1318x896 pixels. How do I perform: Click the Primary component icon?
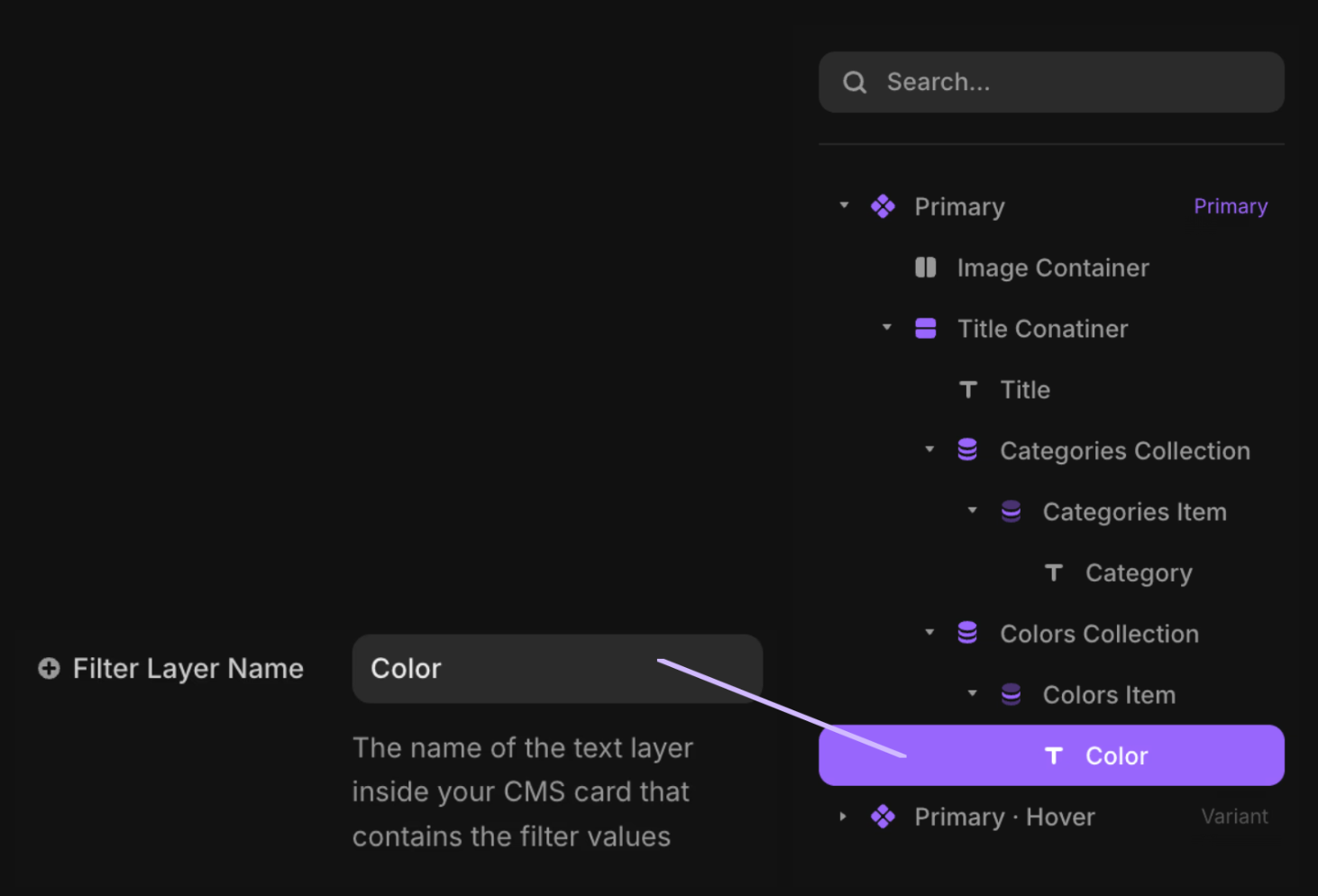(x=883, y=206)
